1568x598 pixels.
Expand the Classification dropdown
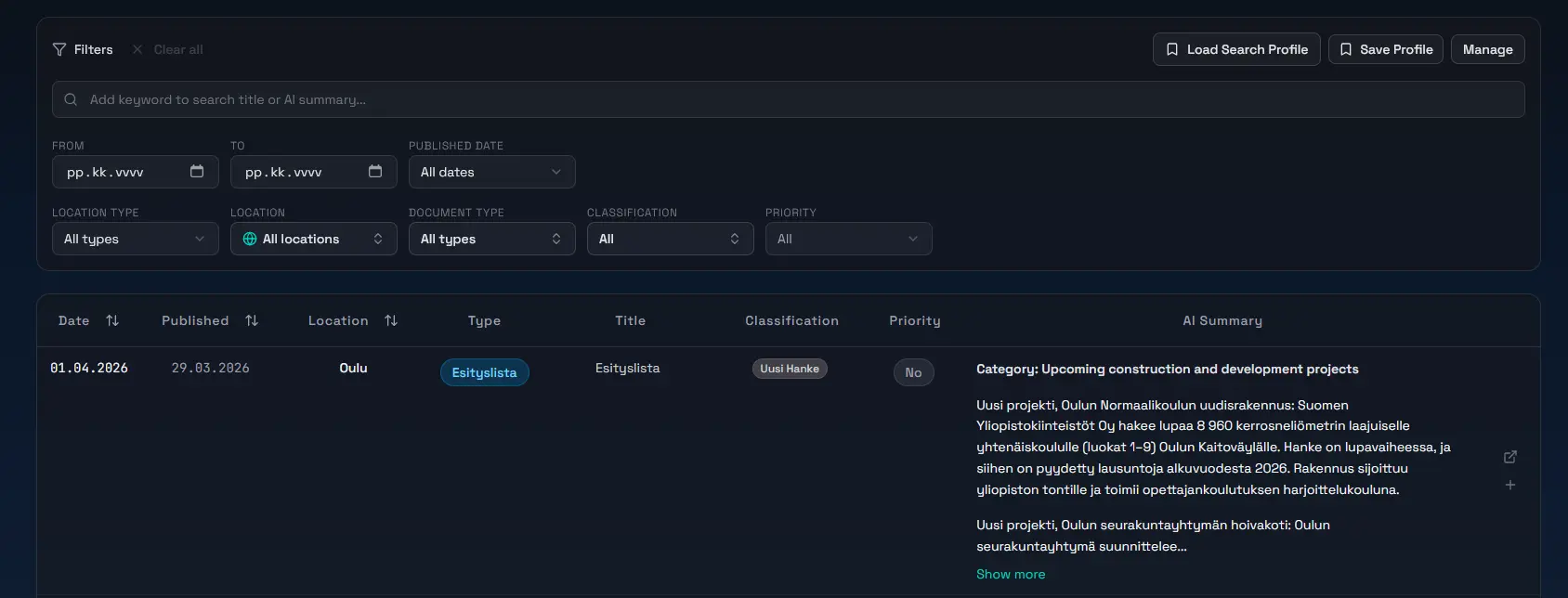click(670, 239)
